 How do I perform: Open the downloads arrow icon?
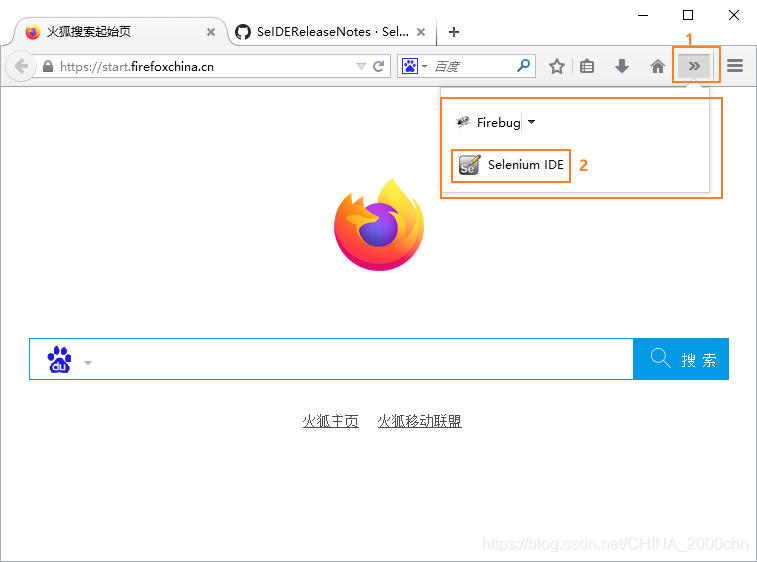[622, 66]
